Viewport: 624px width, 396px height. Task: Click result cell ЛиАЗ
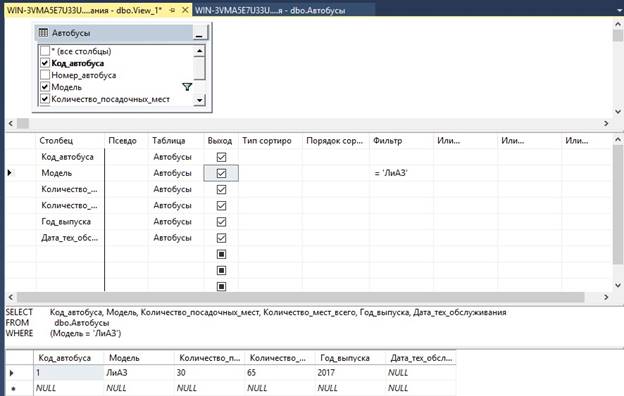coord(139,373)
